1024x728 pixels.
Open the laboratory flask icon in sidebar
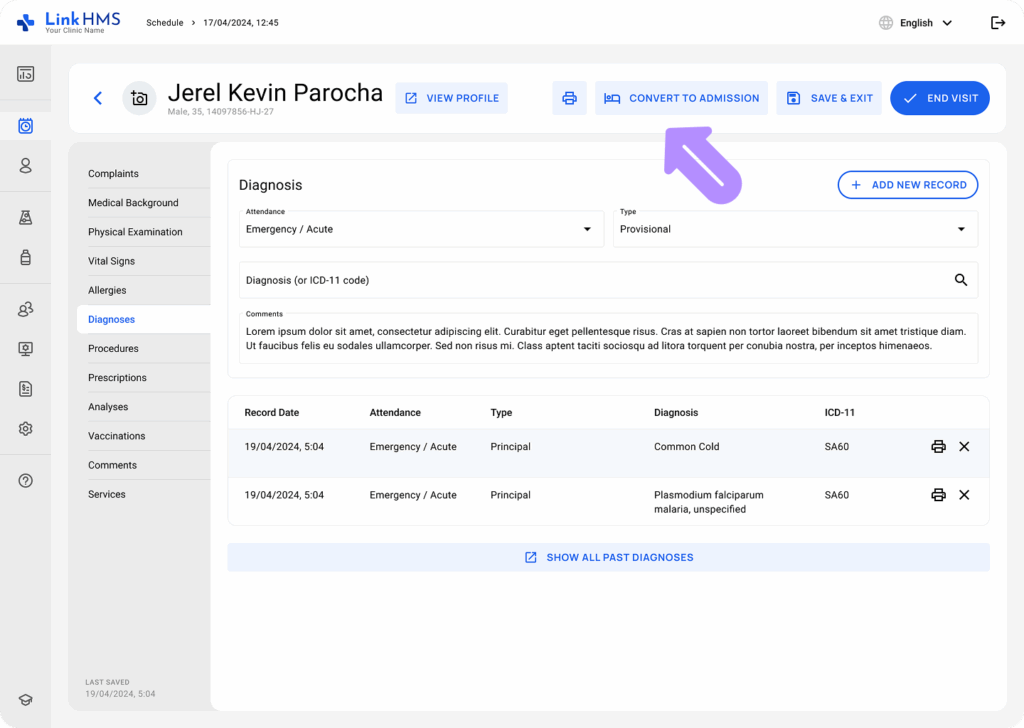pos(26,218)
